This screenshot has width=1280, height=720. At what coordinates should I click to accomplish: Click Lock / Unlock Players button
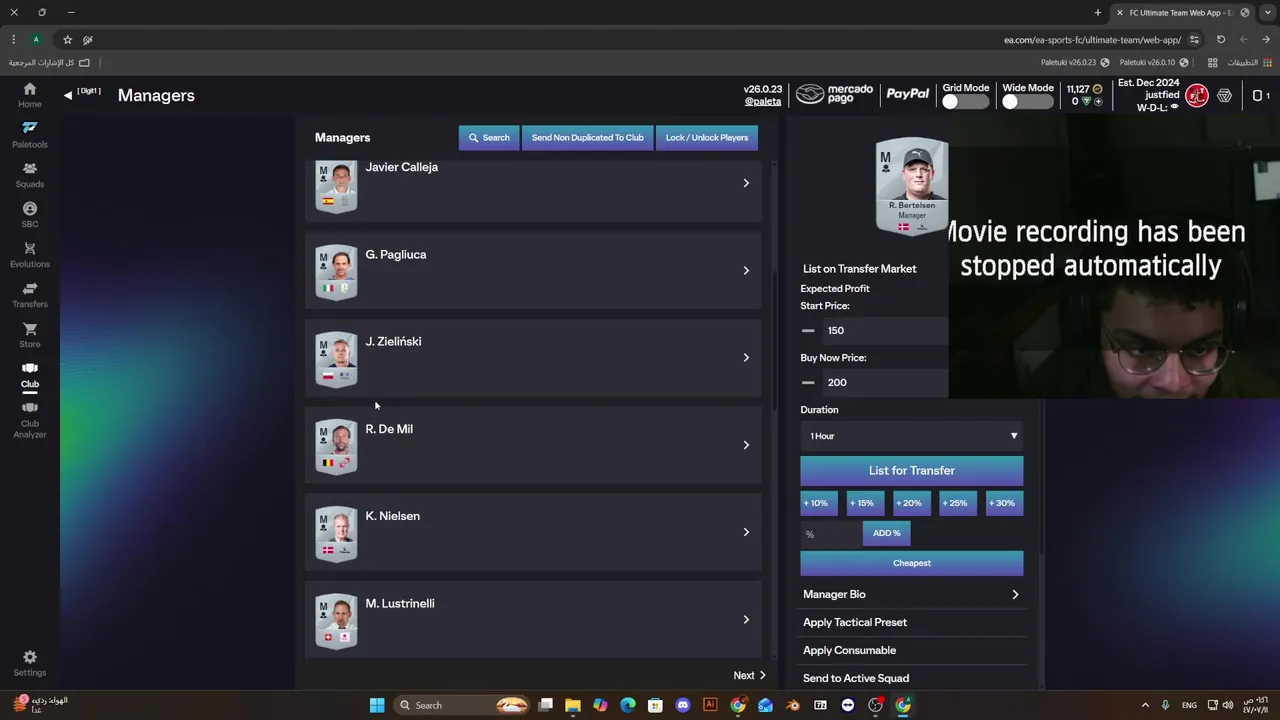coord(707,138)
